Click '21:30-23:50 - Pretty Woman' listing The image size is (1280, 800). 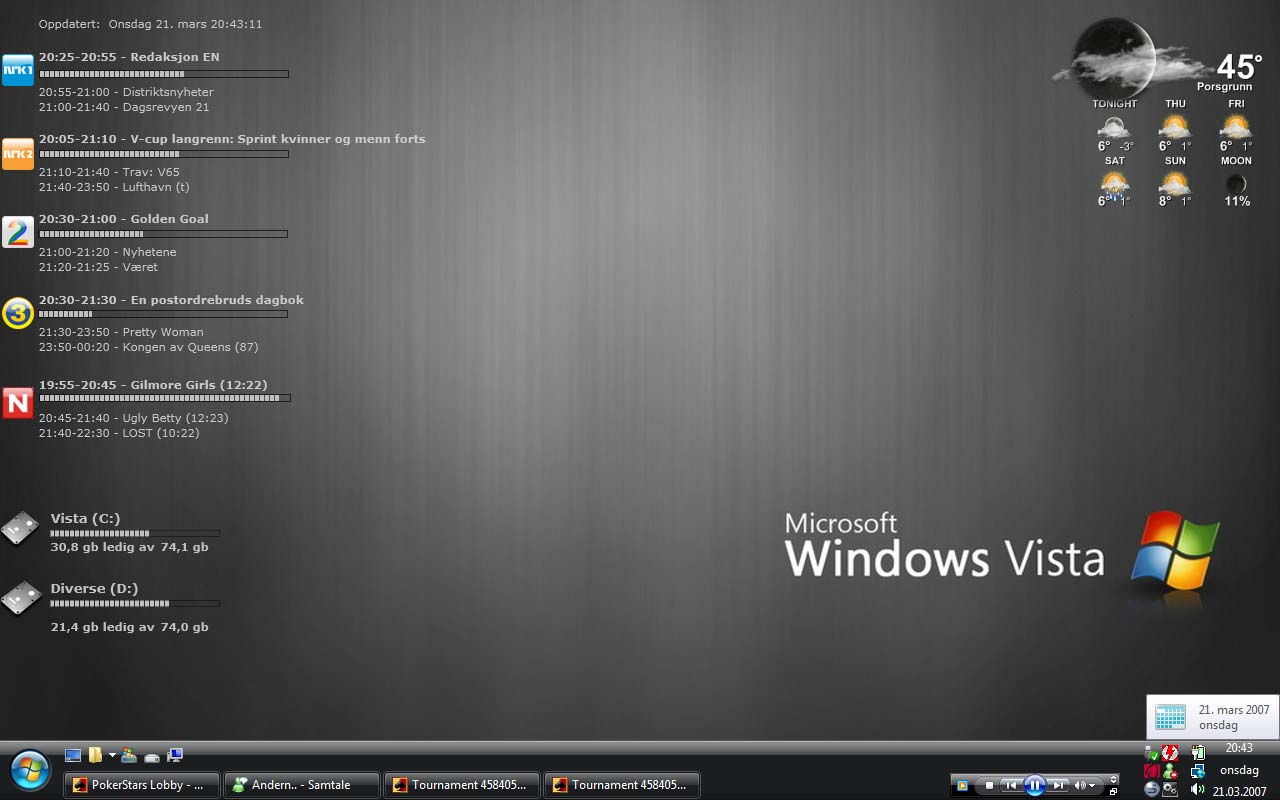pyautogui.click(x=121, y=332)
